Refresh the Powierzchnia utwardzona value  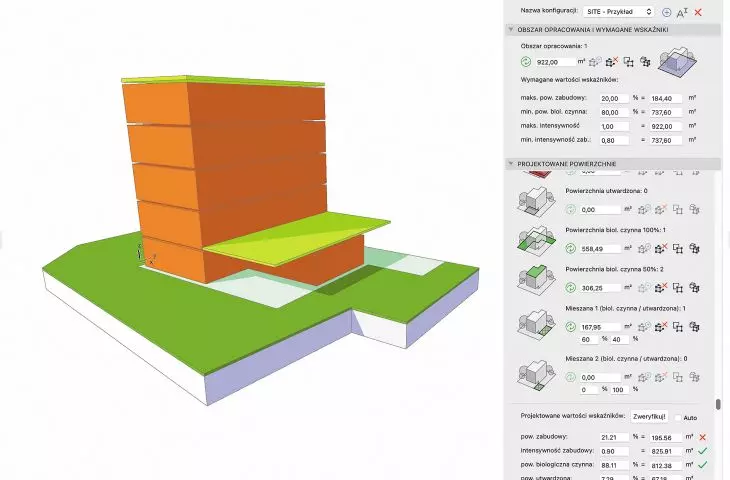coord(571,210)
